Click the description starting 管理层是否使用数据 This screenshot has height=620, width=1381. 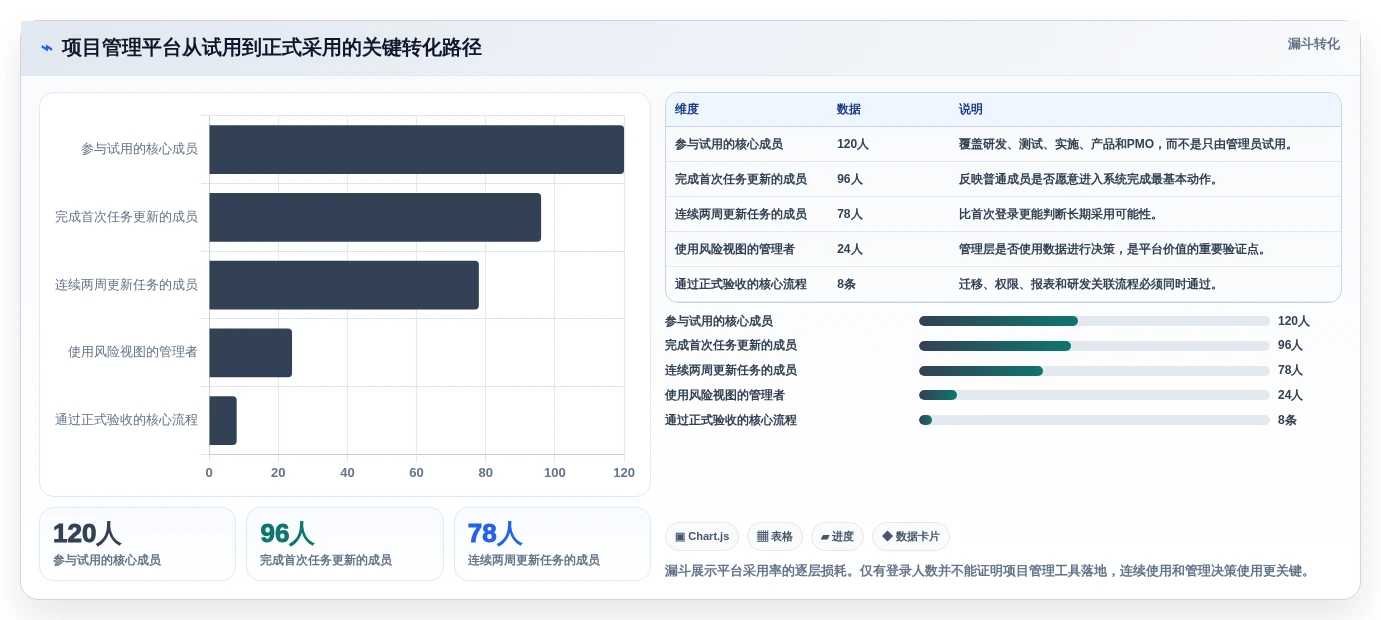[x=1115, y=249]
